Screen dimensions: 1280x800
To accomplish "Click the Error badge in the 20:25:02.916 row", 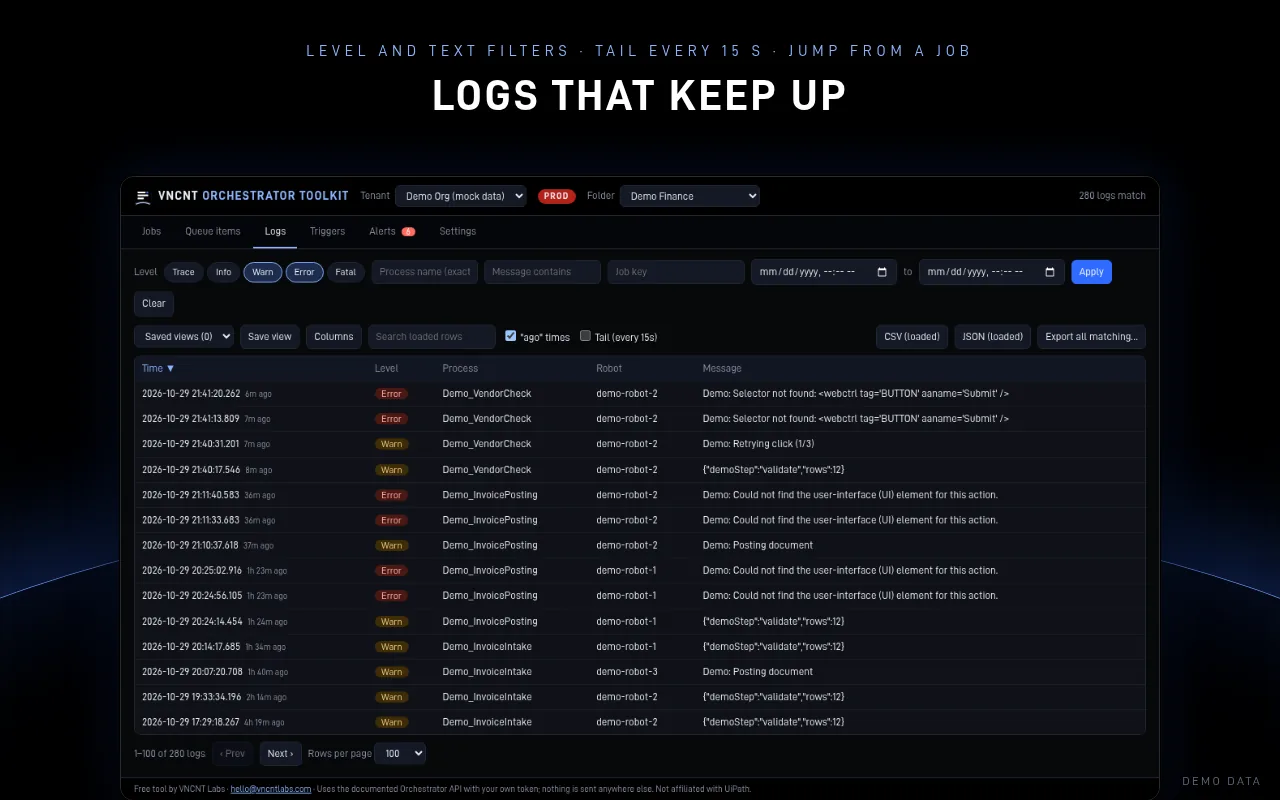I will (x=391, y=571).
